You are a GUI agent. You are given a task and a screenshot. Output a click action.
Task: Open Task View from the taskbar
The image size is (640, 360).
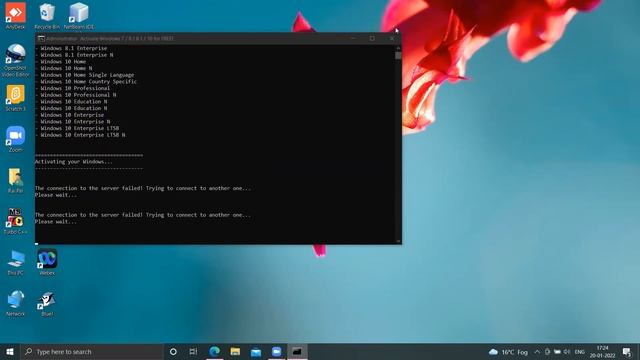pyautogui.click(x=193, y=351)
